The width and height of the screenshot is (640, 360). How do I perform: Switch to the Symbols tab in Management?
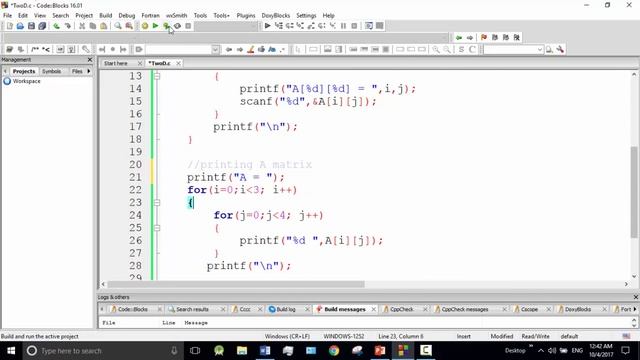click(x=51, y=71)
